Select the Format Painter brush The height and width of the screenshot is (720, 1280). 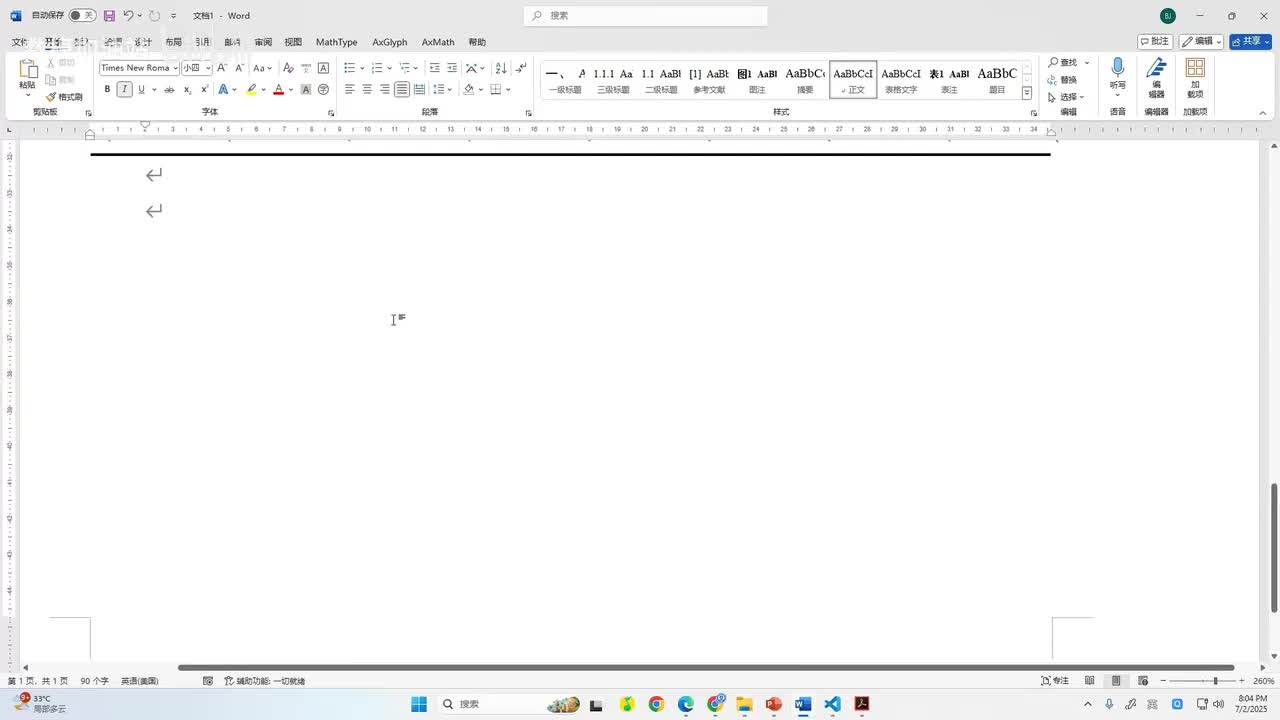coord(64,97)
